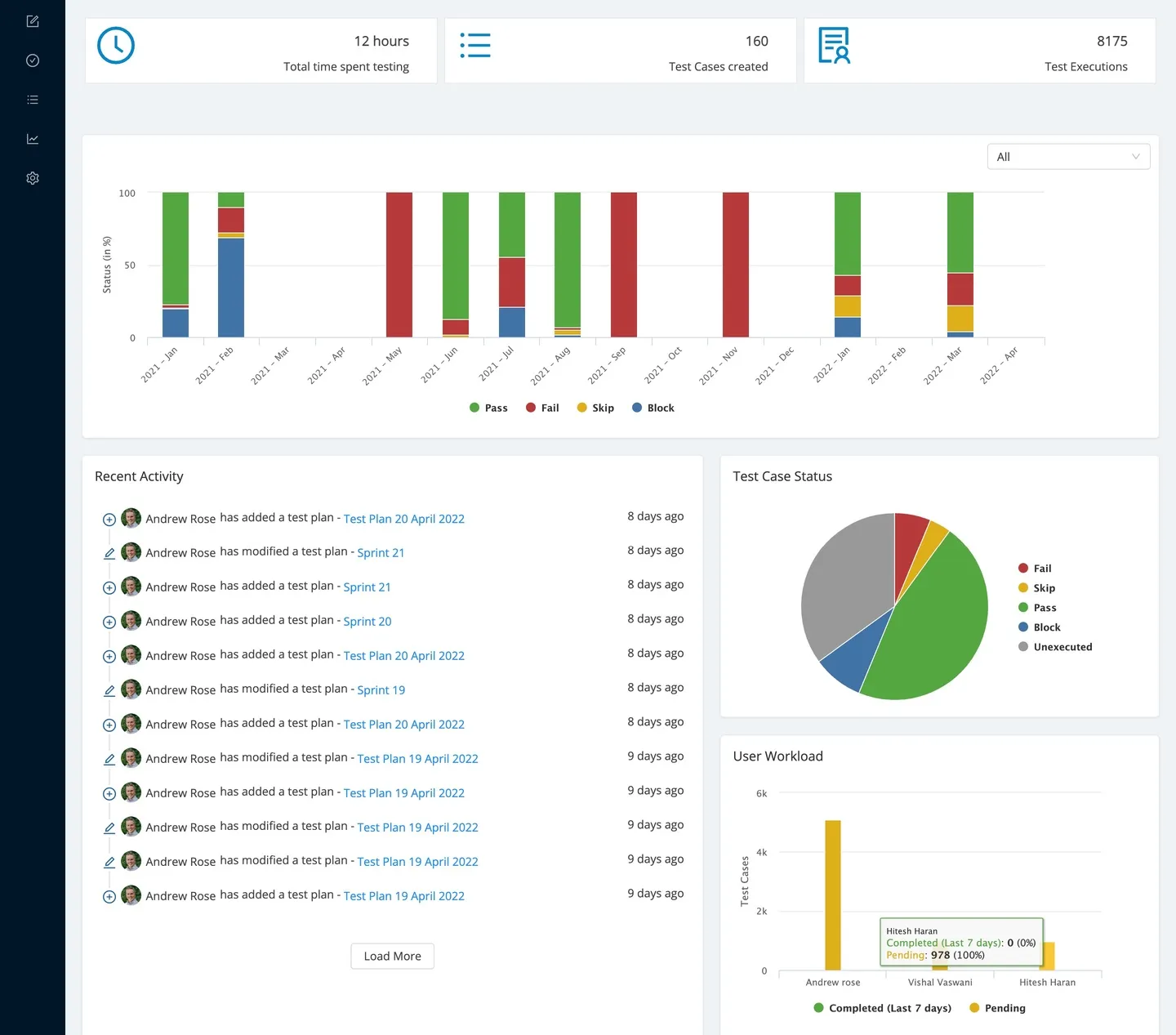This screenshot has width=1176, height=1035.
Task: Click the Test Cases created list icon
Action: point(475,46)
